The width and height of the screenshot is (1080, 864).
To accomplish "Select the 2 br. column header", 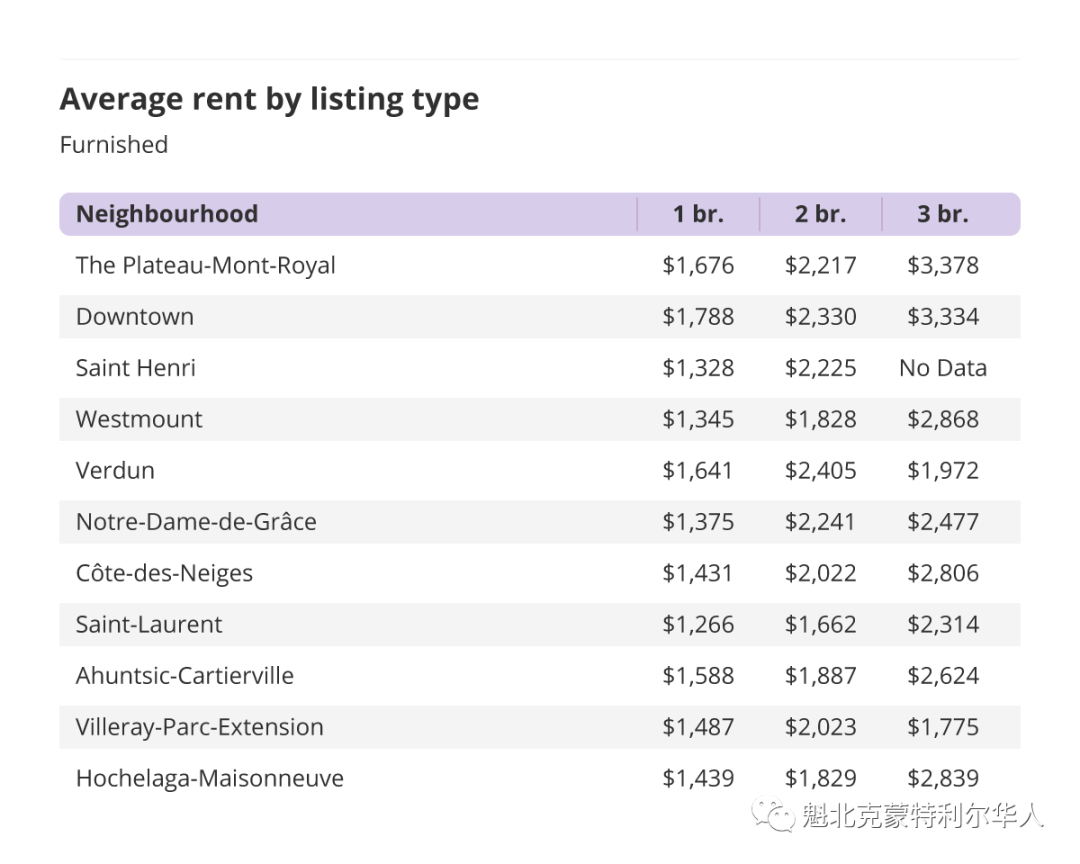I will pos(820,214).
